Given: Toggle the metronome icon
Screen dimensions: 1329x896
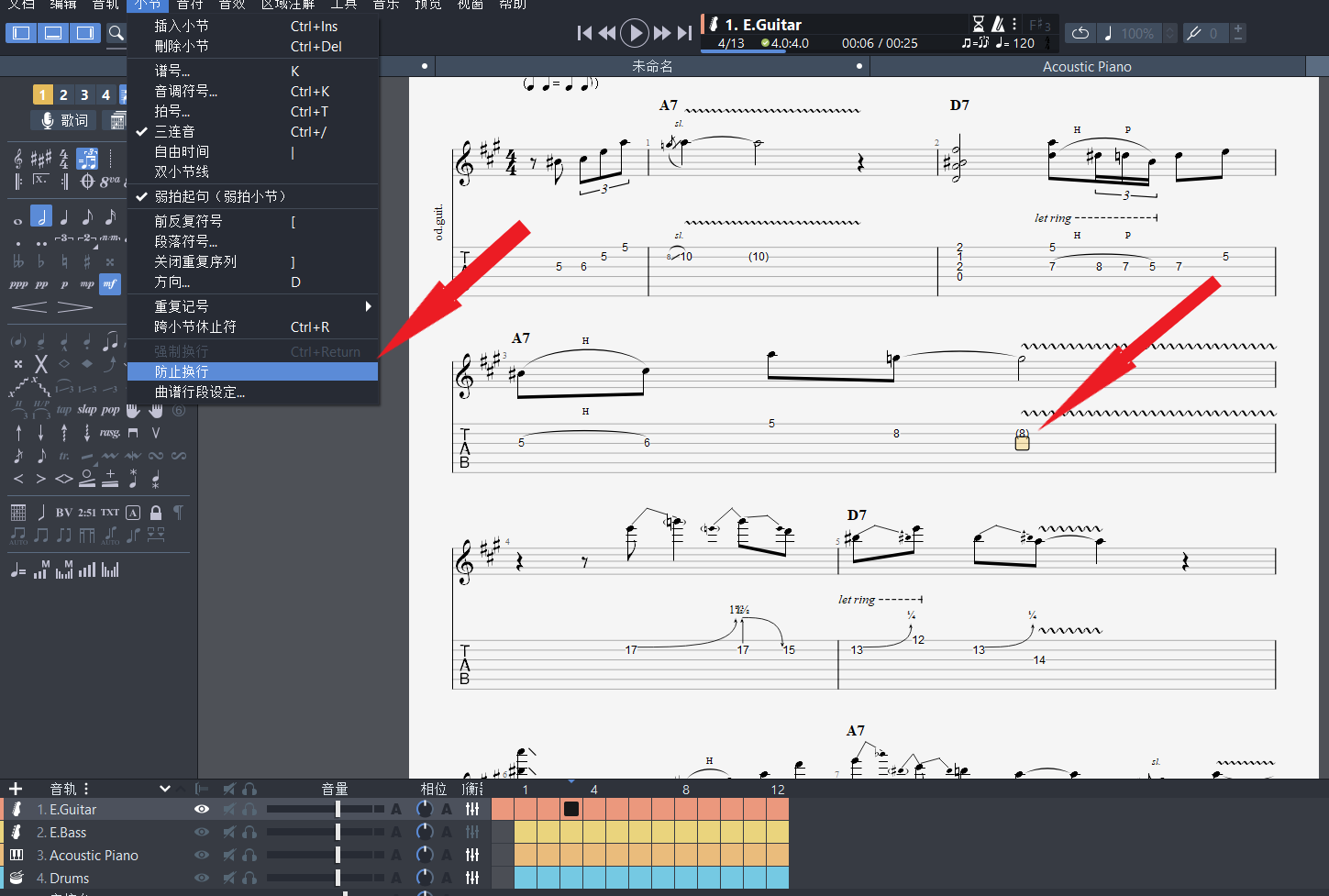Looking at the screenshot, I should pos(998,25).
